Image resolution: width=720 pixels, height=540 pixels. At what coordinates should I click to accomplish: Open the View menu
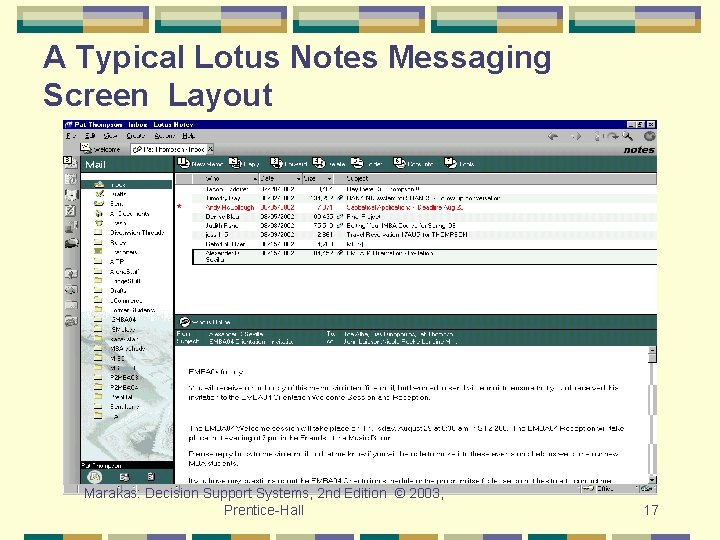tap(110, 136)
